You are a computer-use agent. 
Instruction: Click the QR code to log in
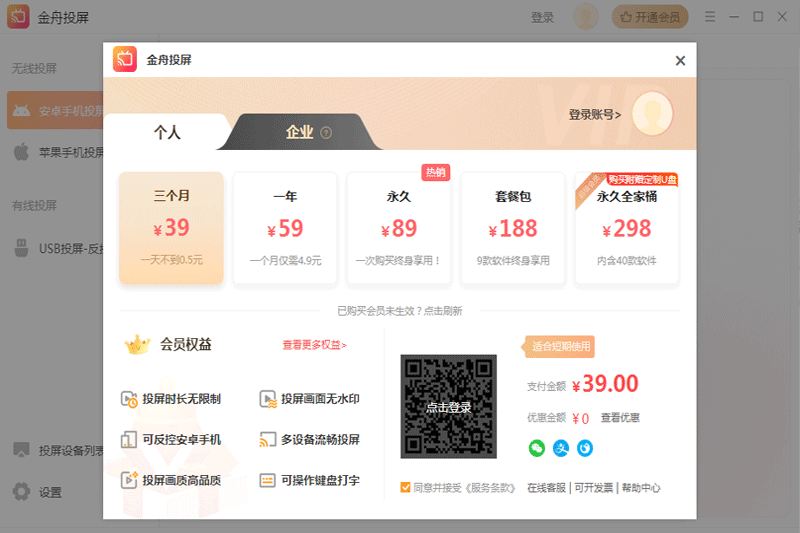pyautogui.click(x=448, y=407)
